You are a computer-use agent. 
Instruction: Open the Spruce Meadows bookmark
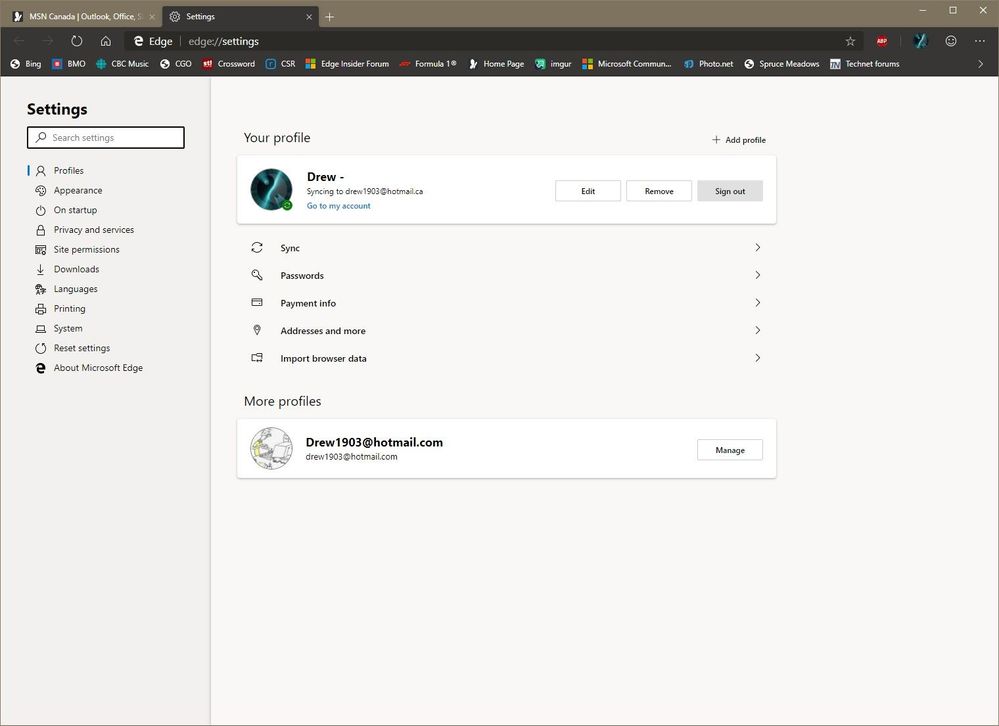pyautogui.click(x=782, y=64)
